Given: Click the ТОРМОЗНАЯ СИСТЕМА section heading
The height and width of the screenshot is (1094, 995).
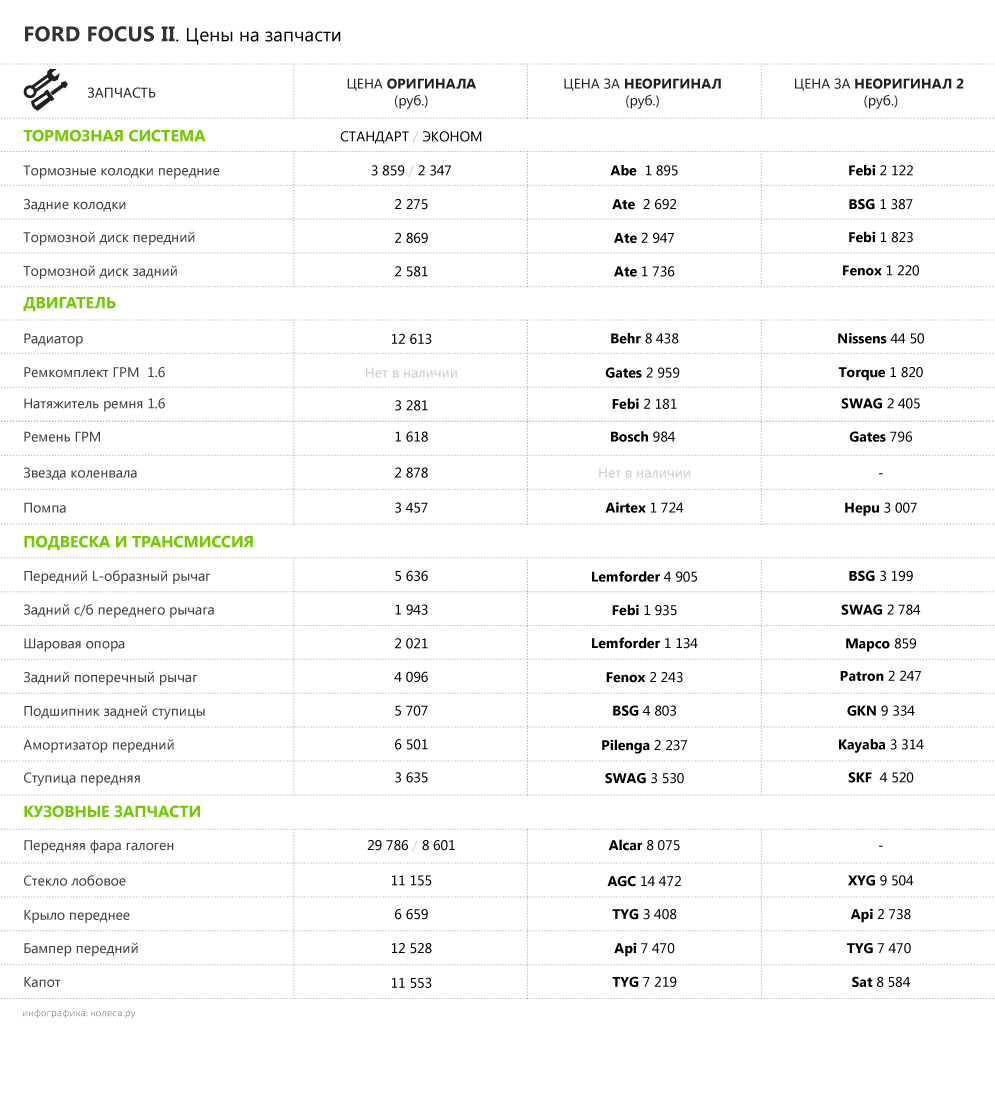Looking at the screenshot, I should 114,136.
